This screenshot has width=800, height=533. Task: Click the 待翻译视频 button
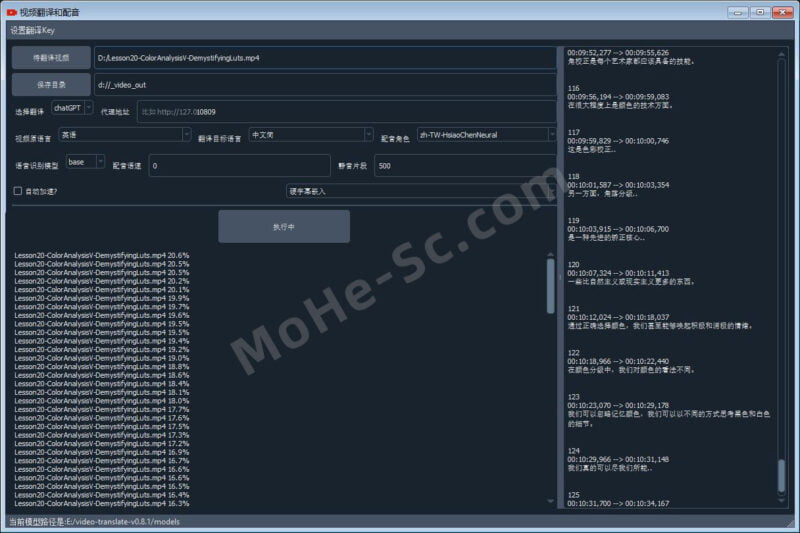coord(51,58)
